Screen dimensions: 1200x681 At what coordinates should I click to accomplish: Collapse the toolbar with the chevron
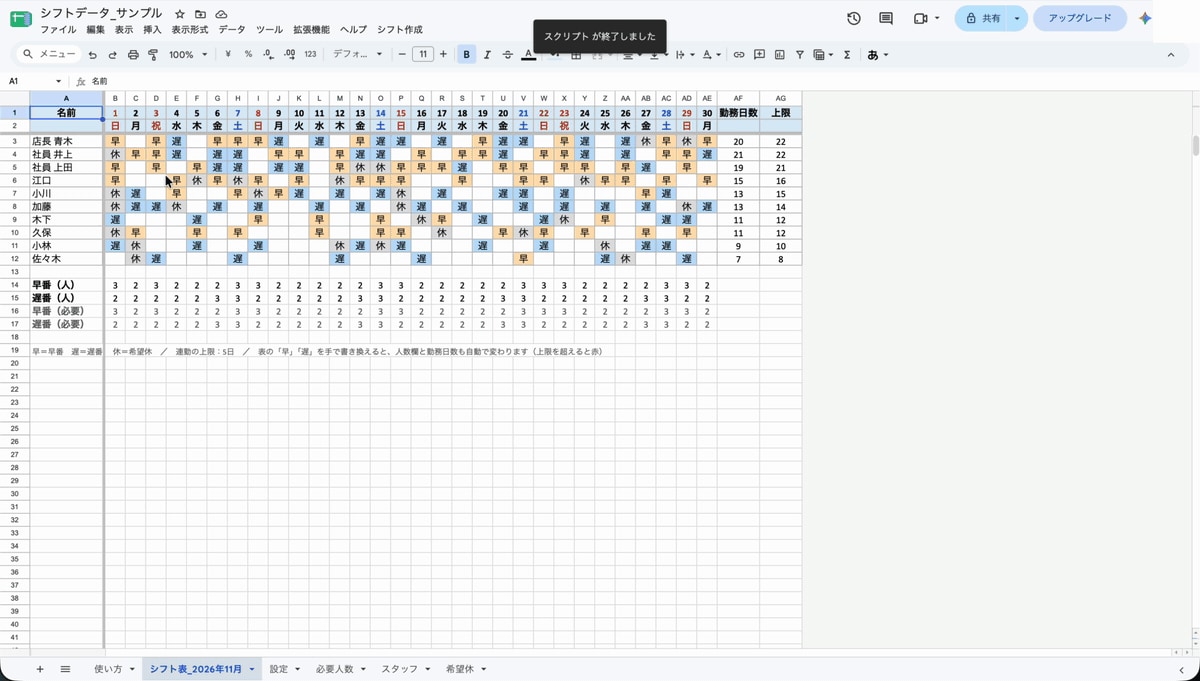pyautogui.click(x=1171, y=55)
